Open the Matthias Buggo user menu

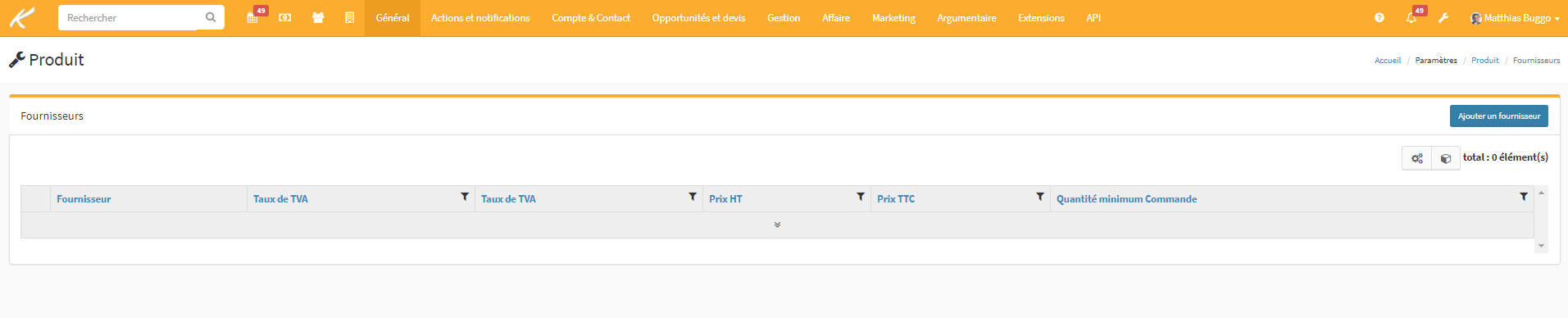point(1515,18)
